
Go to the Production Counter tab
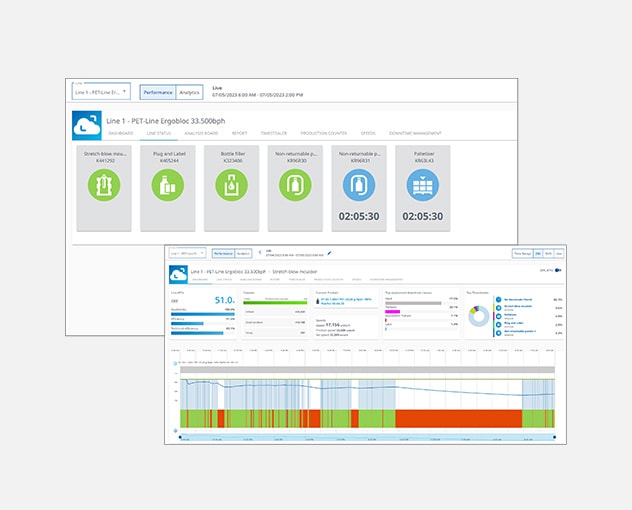(324, 132)
